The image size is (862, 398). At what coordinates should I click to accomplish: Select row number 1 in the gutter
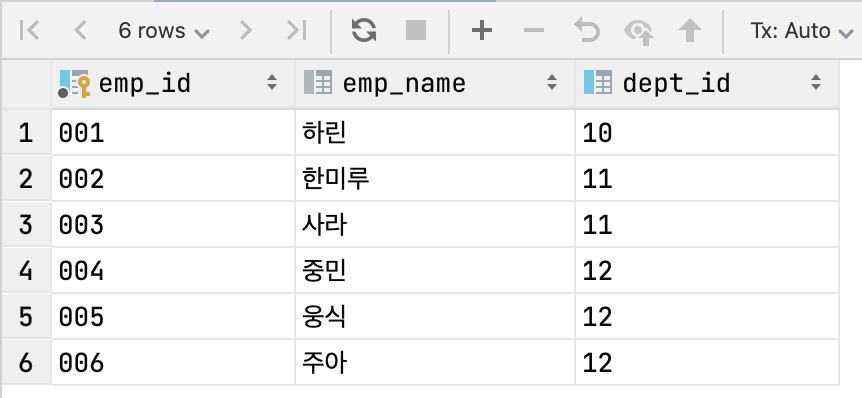[26, 132]
